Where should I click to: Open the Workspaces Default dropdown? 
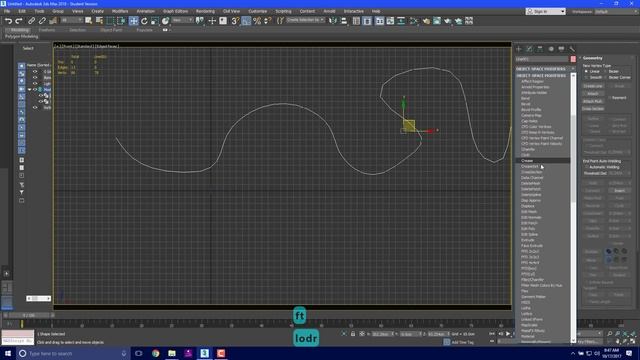[x=615, y=11]
